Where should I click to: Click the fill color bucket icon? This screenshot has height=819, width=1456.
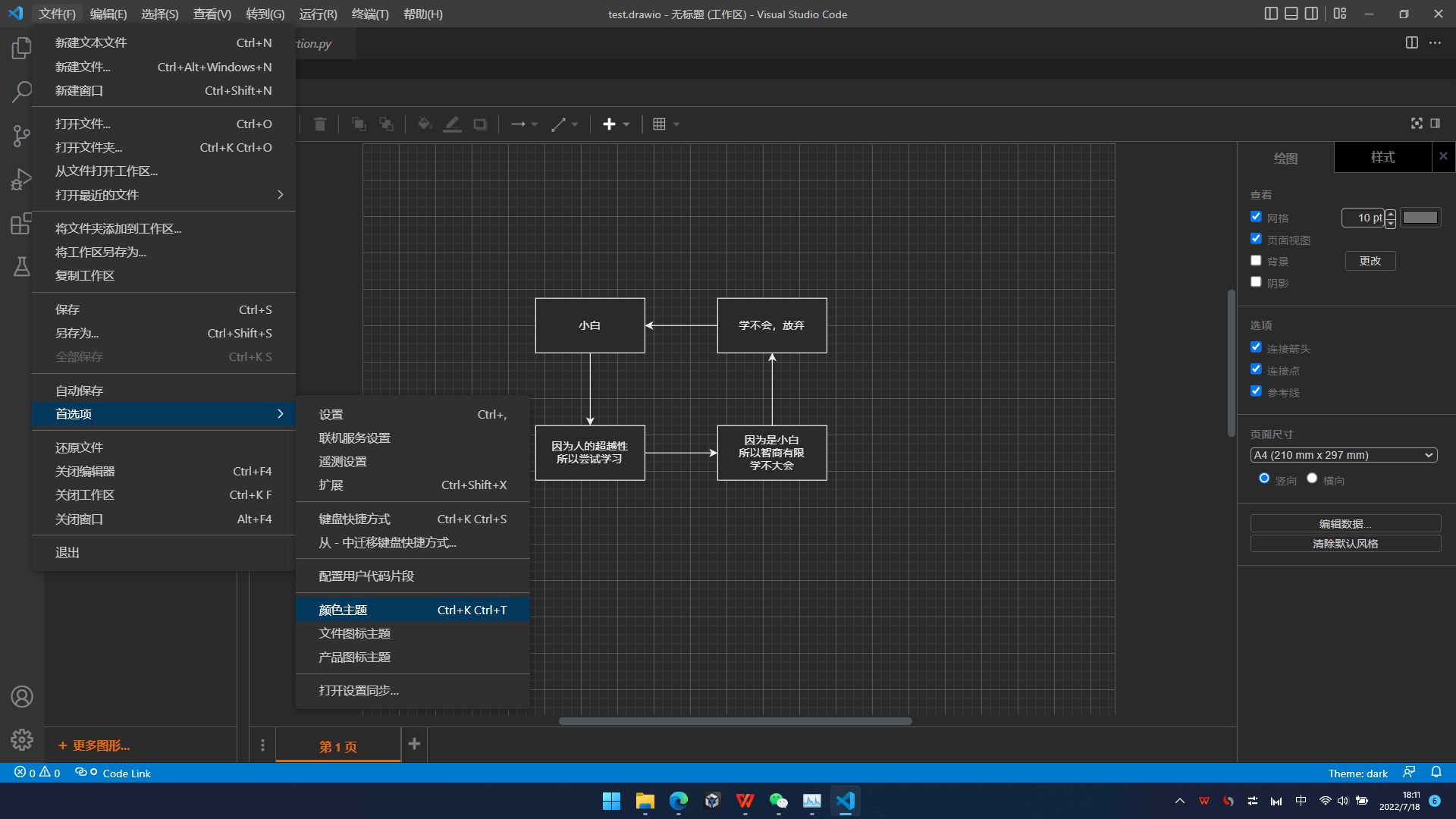[425, 124]
